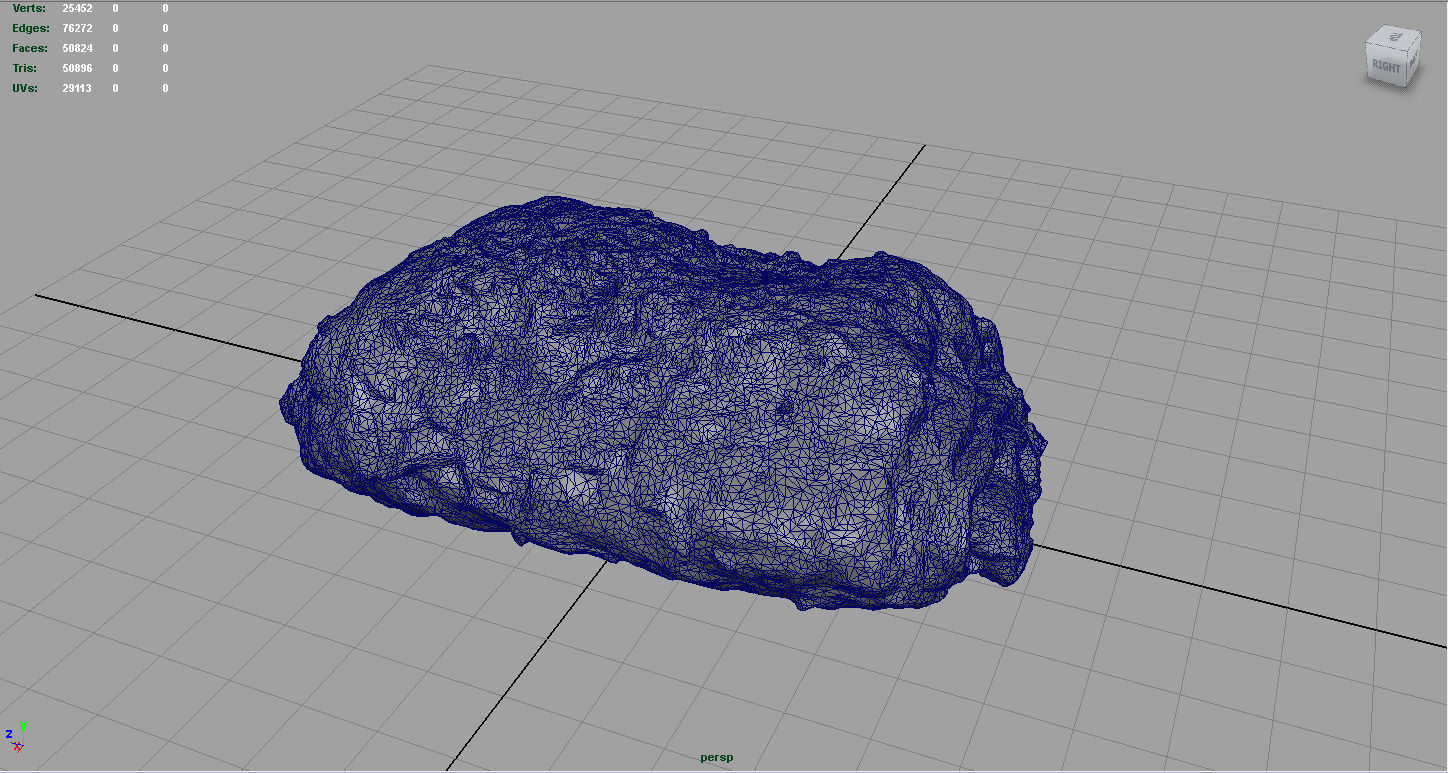
Task: Click the 'Tris:' label in the heads-up display
Action: click(x=25, y=68)
